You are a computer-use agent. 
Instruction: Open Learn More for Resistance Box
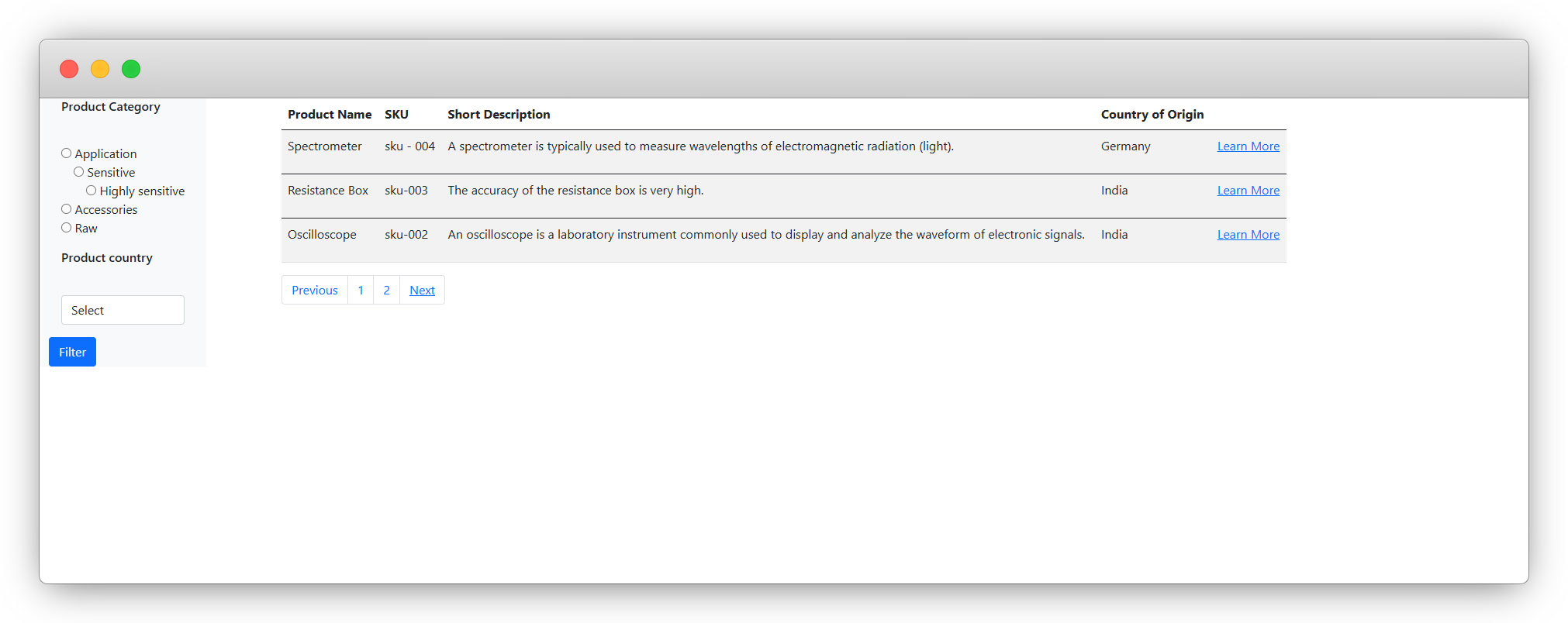(x=1248, y=191)
